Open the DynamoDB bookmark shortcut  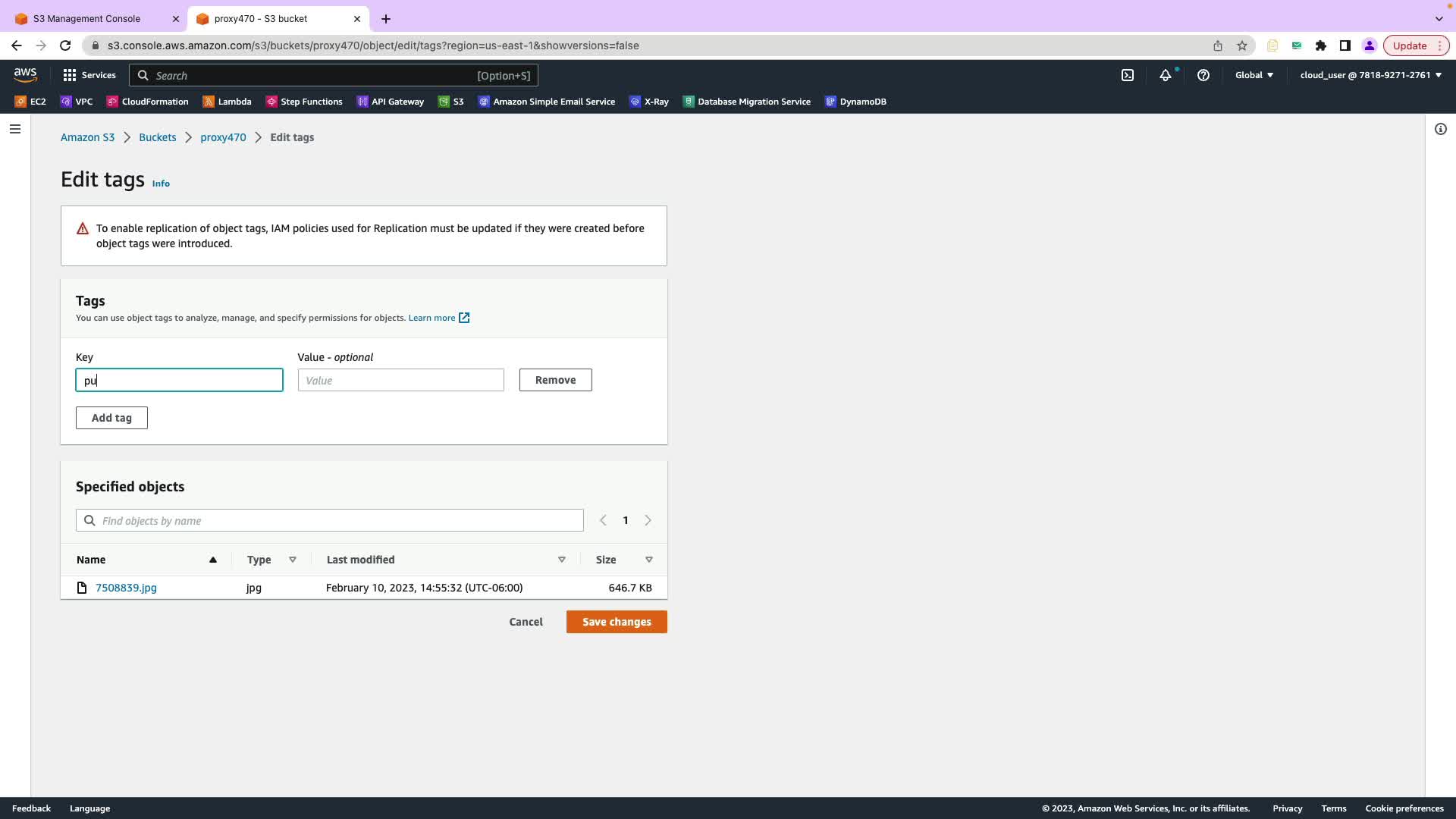855,102
